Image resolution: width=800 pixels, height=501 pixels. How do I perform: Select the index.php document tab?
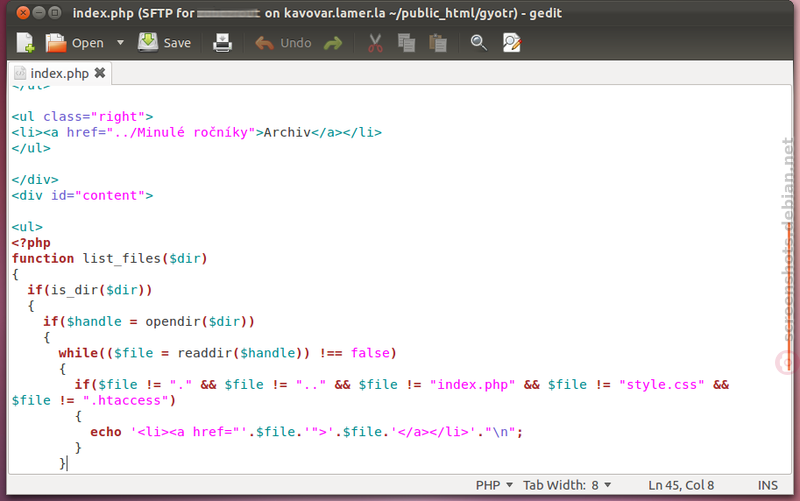(x=59, y=73)
